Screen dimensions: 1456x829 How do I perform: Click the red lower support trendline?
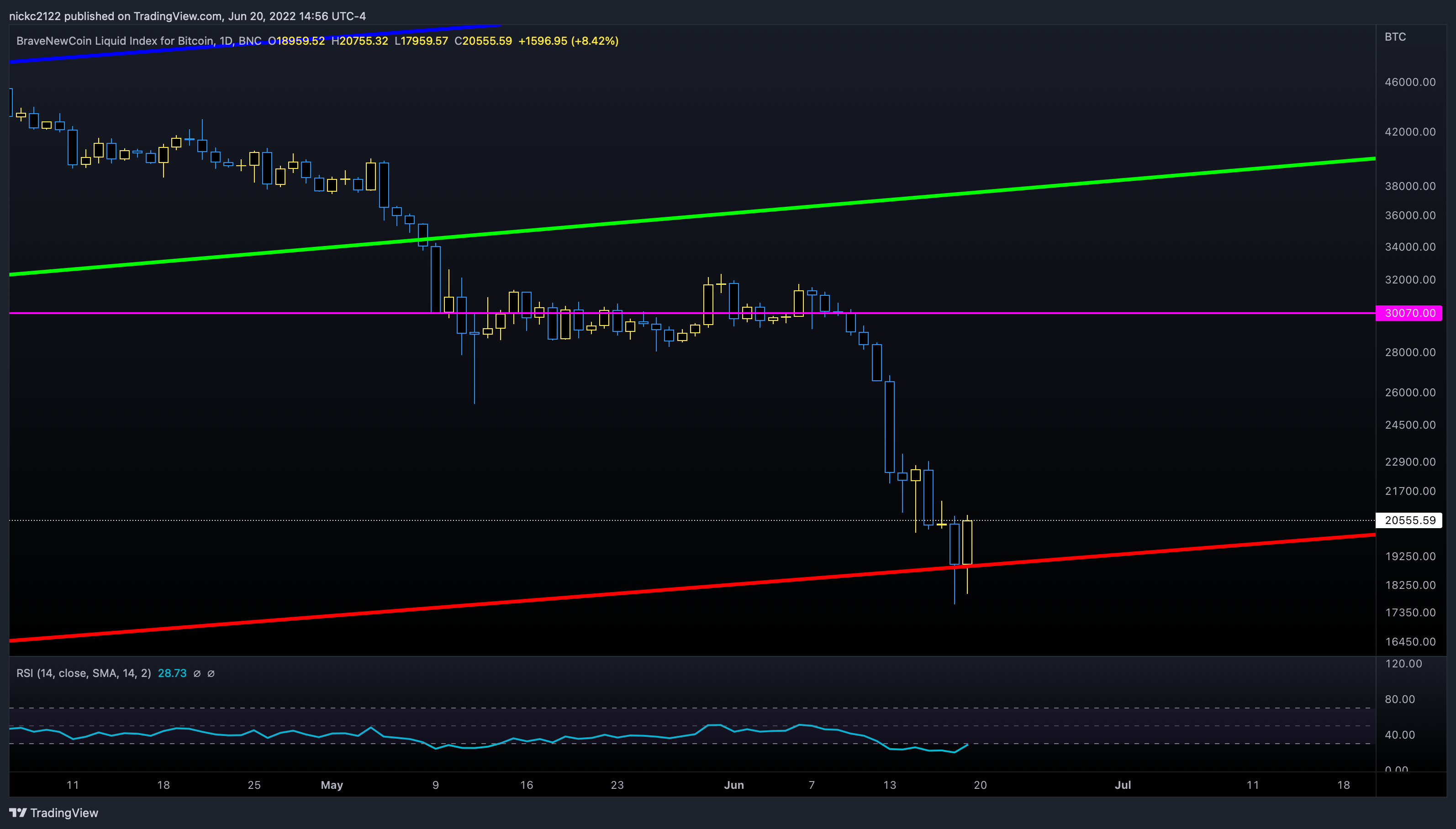(692, 588)
